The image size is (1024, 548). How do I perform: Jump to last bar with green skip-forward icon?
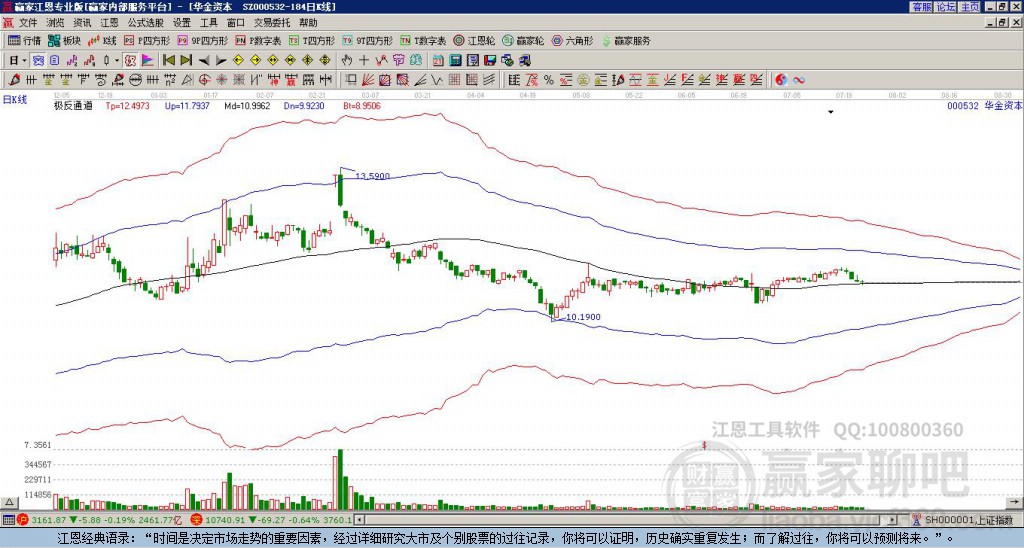[x=185, y=61]
